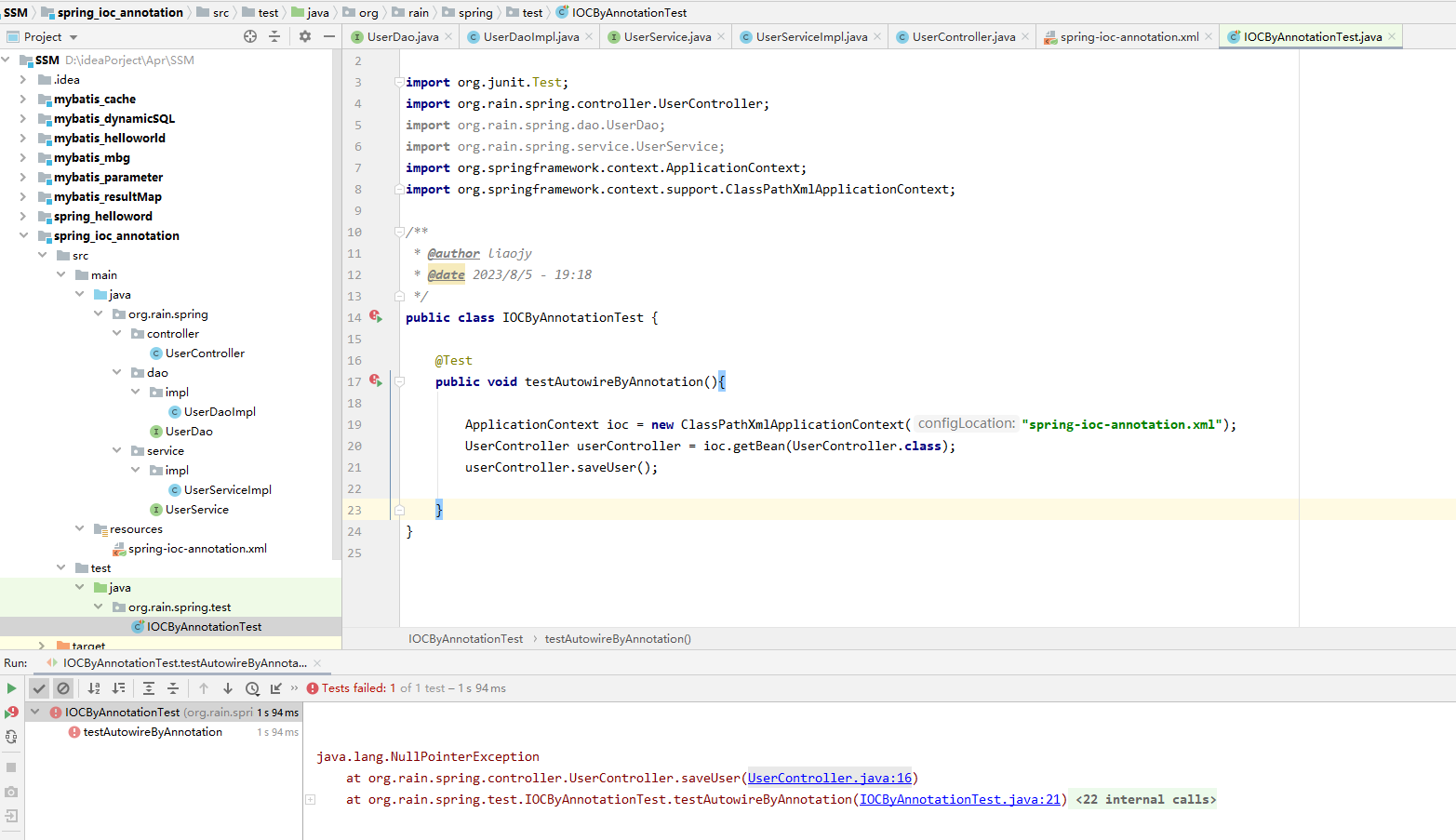Click locate/select opened file target icon
The height and width of the screenshot is (840, 1456).
pos(250,36)
